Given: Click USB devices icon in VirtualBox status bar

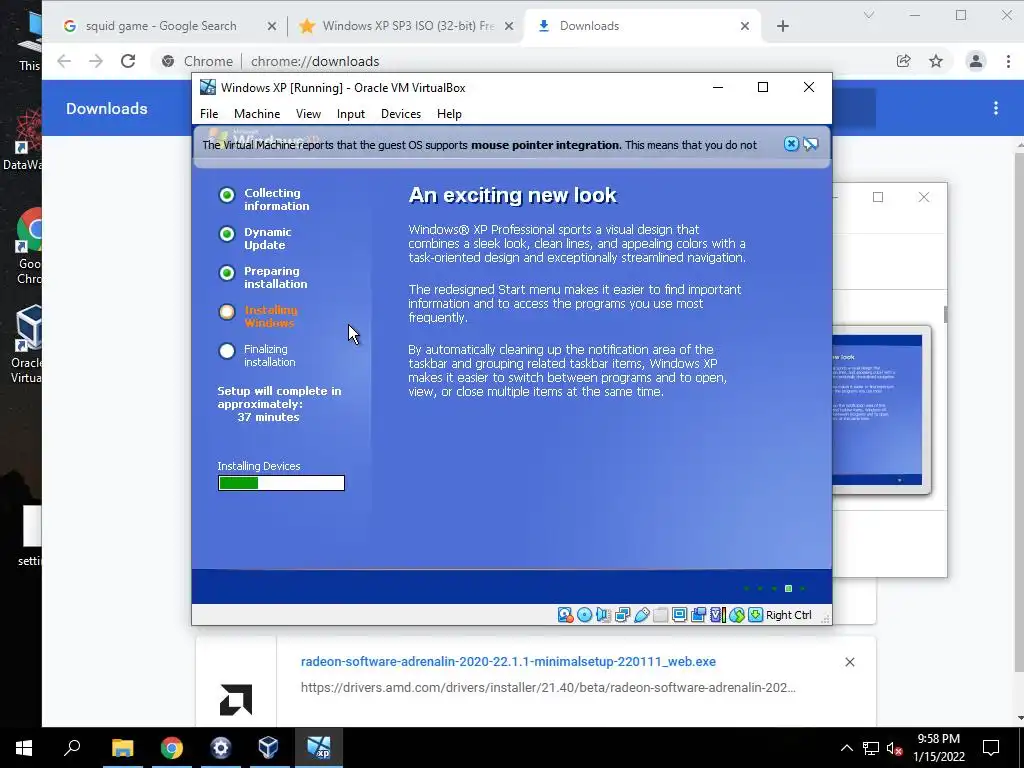Looking at the screenshot, I should pyautogui.click(x=641, y=615).
